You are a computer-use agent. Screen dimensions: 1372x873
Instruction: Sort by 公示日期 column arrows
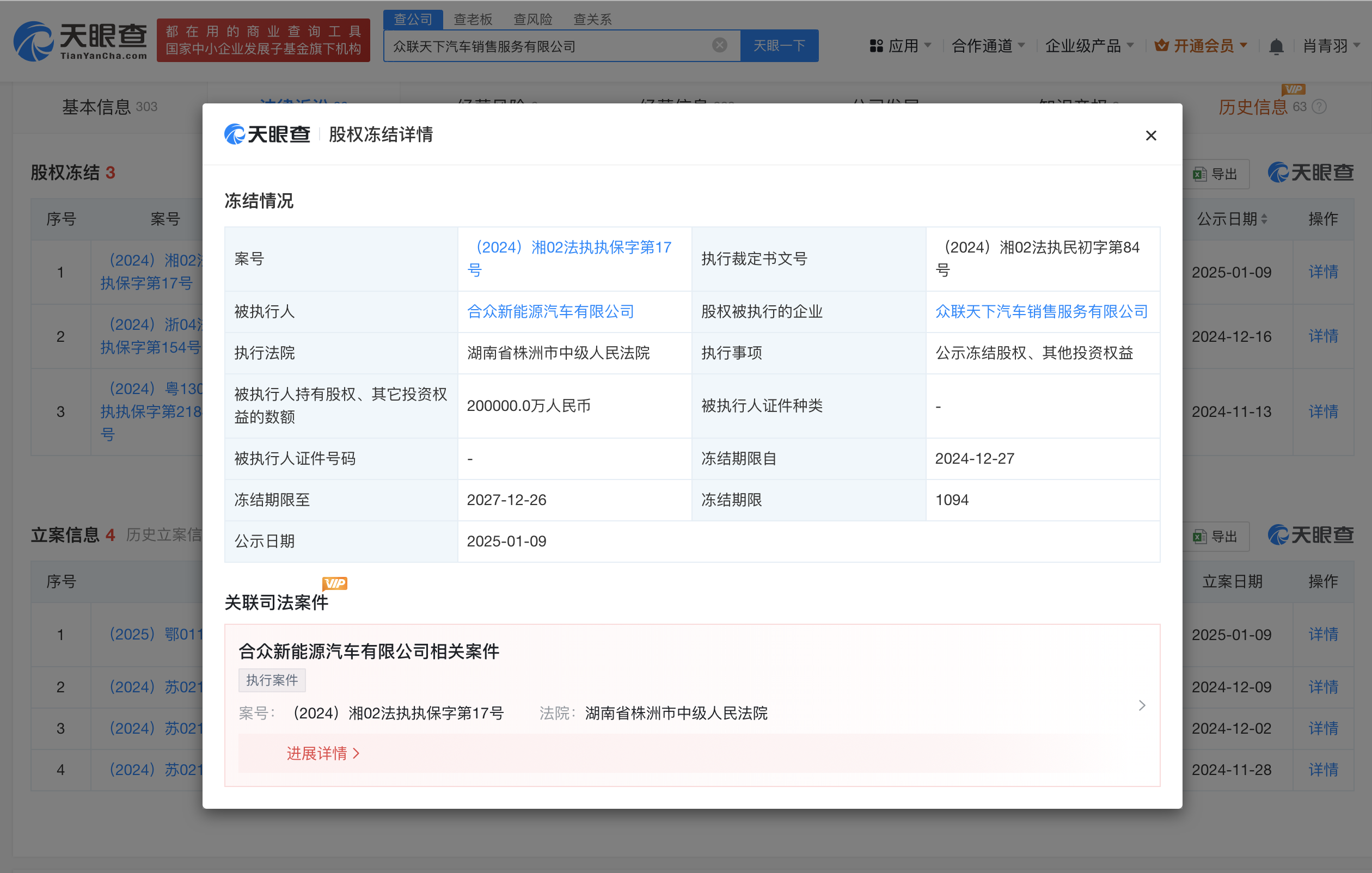pyautogui.click(x=1264, y=219)
